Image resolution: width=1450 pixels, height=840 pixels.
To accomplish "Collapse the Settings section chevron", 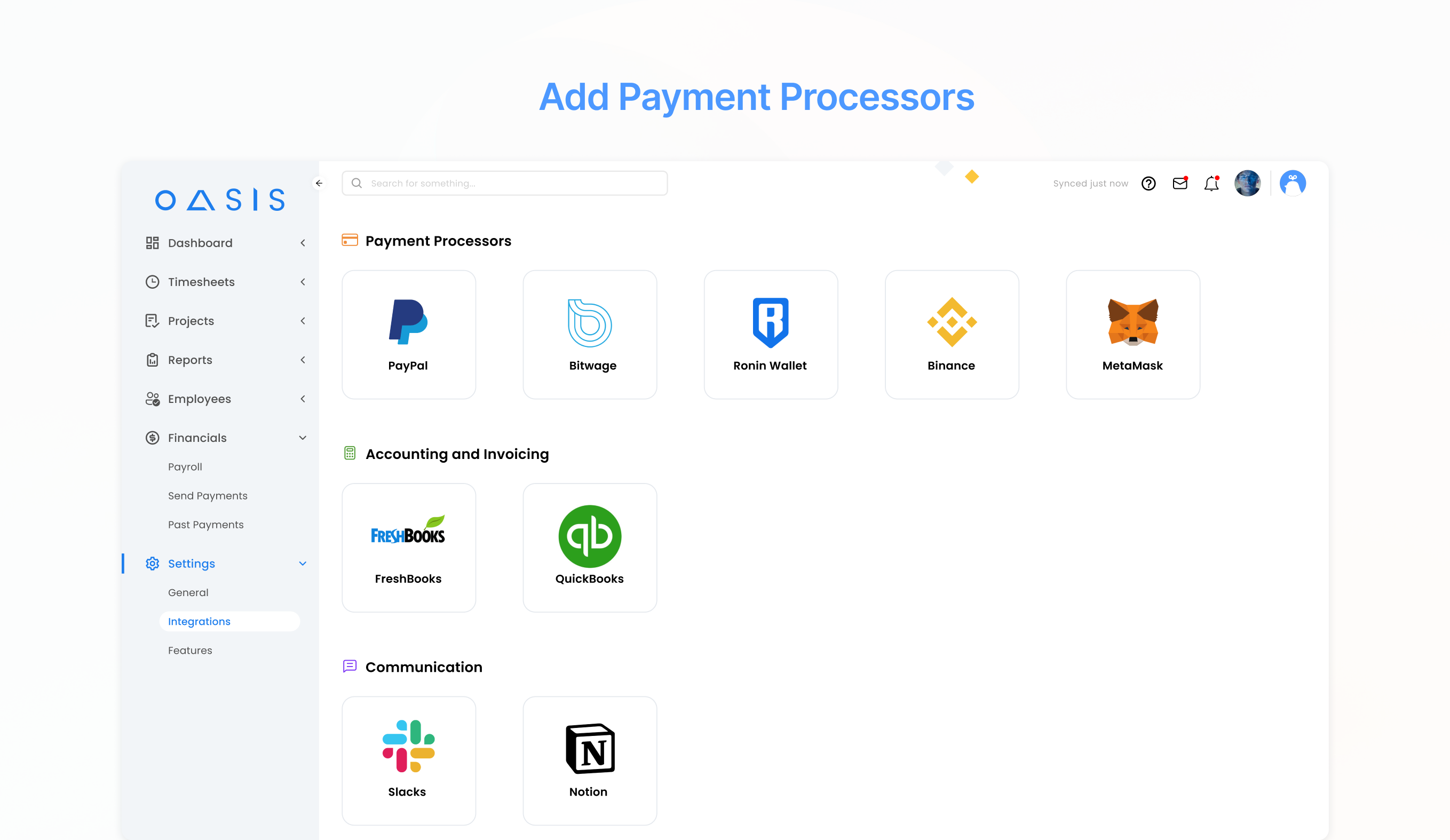I will (303, 563).
